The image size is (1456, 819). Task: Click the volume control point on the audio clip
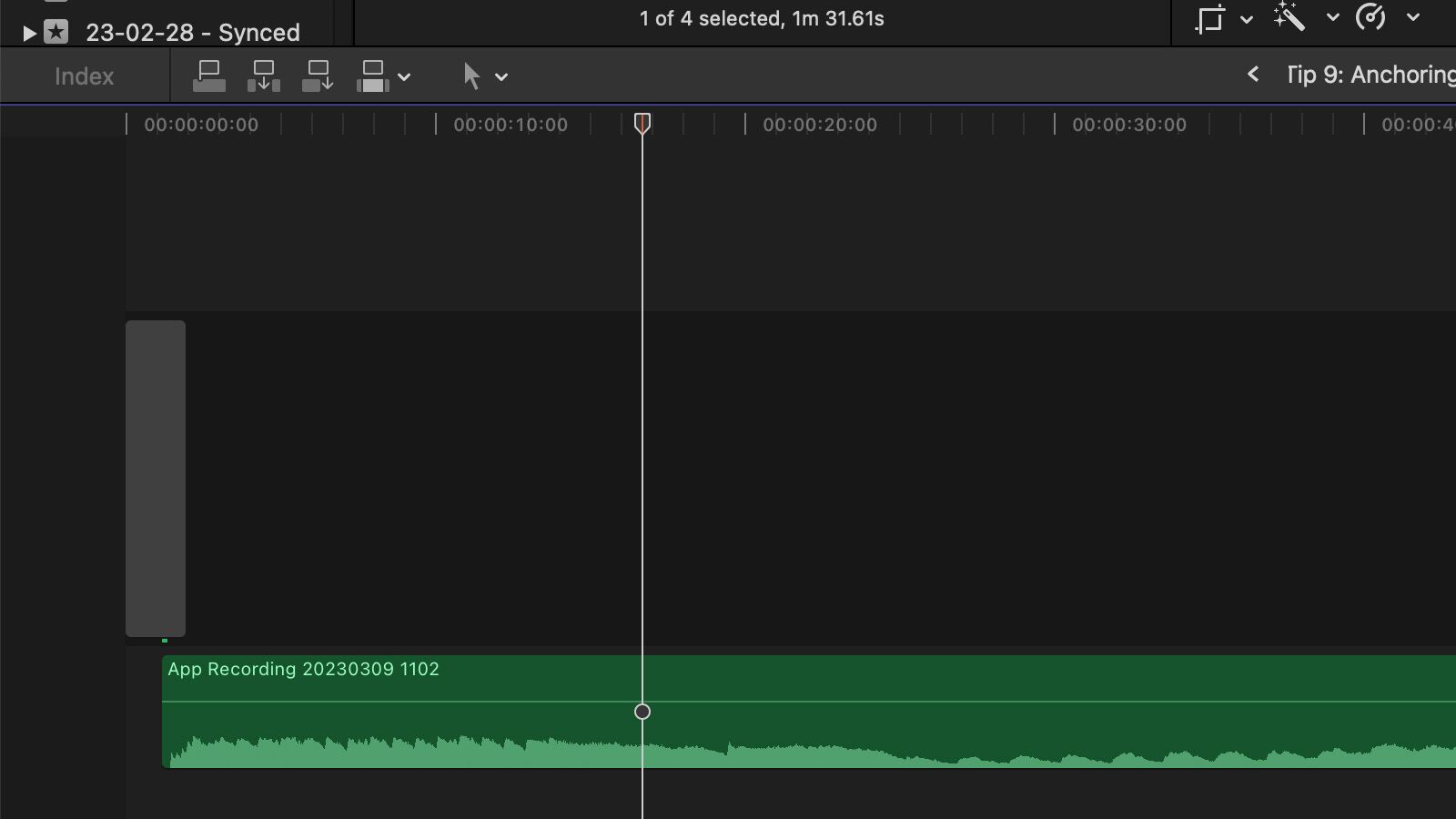click(643, 712)
